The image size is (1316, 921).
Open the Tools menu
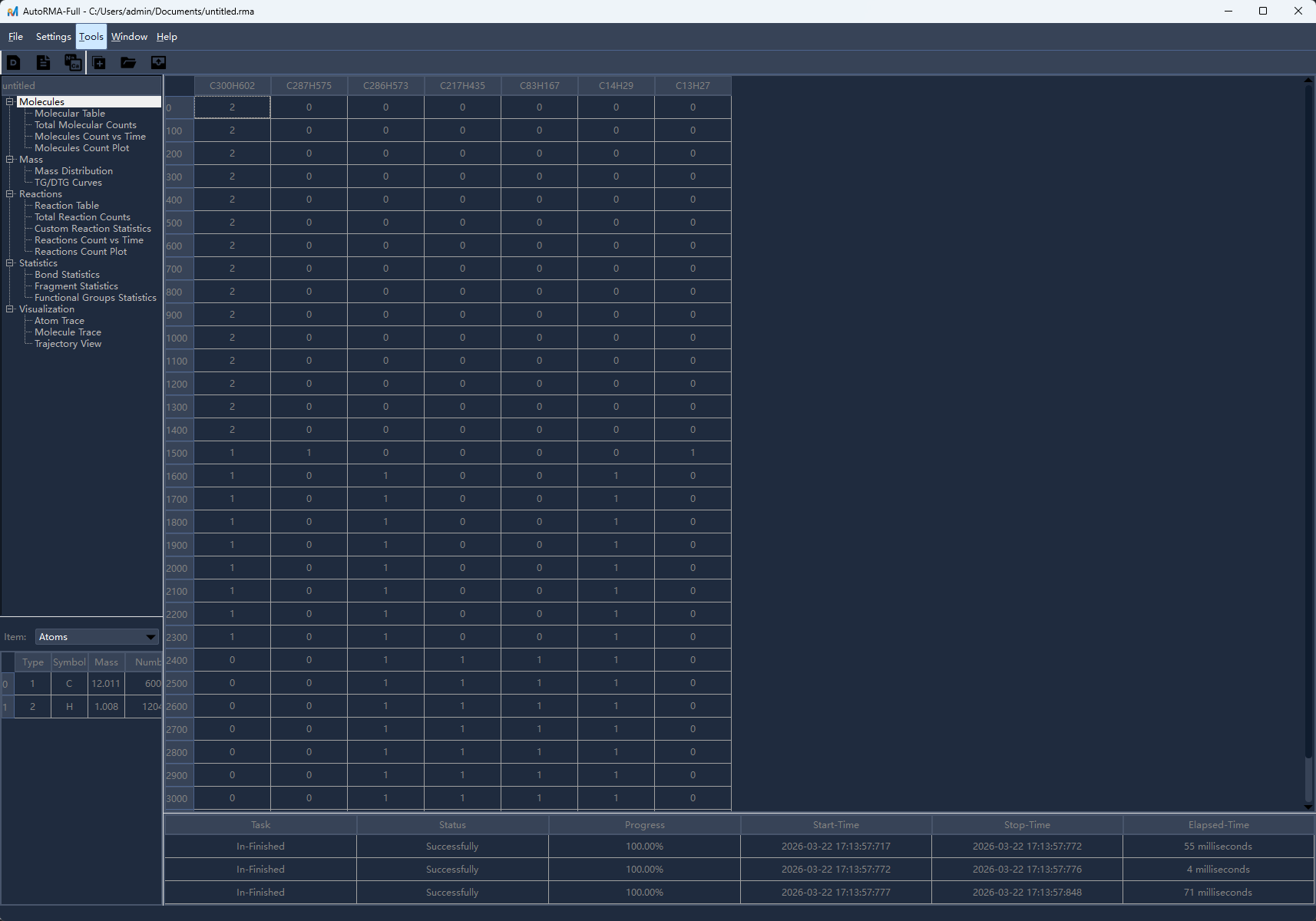click(91, 37)
